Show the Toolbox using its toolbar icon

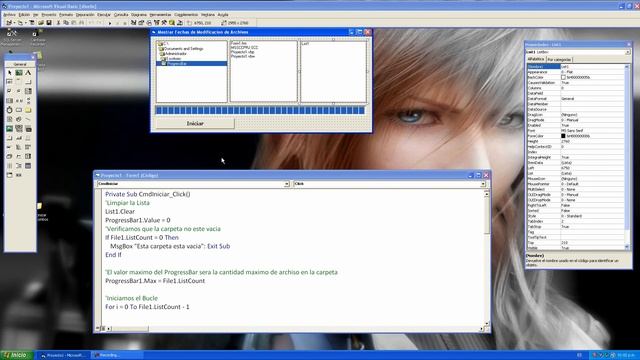point(164,23)
